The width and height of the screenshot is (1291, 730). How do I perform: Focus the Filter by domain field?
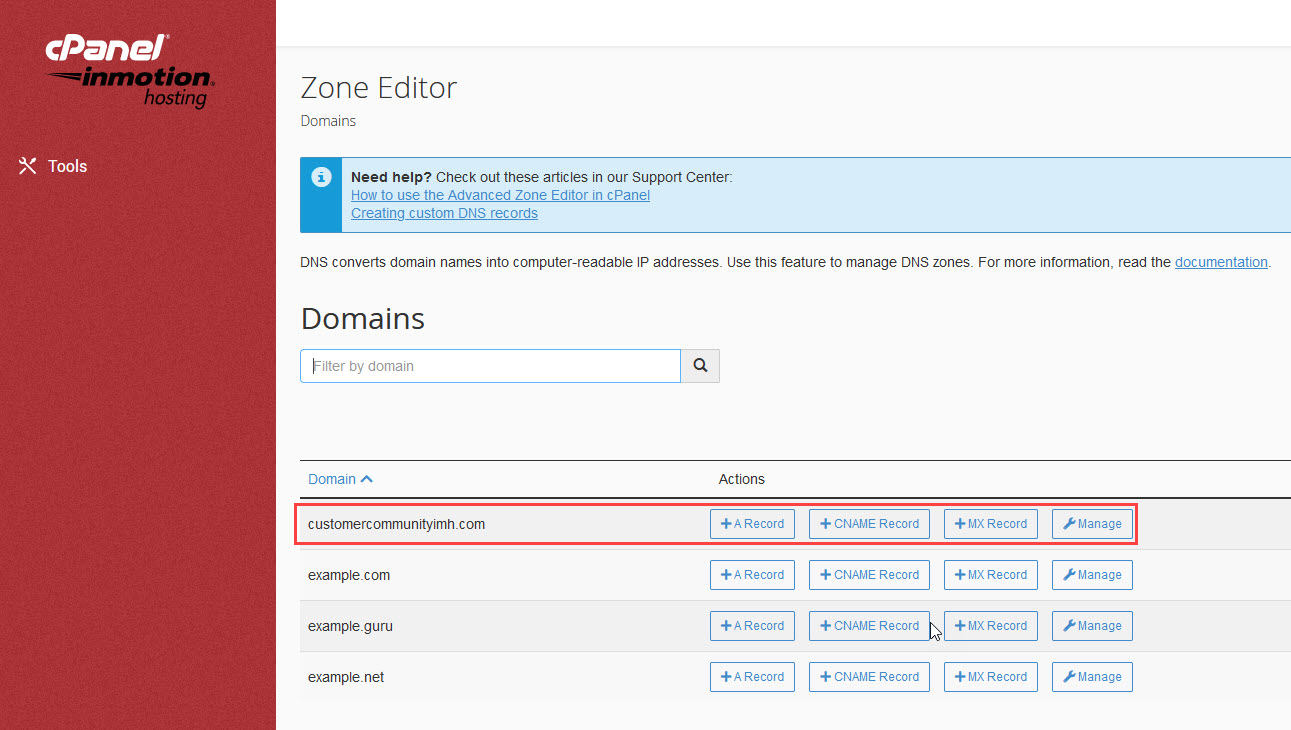pos(490,366)
